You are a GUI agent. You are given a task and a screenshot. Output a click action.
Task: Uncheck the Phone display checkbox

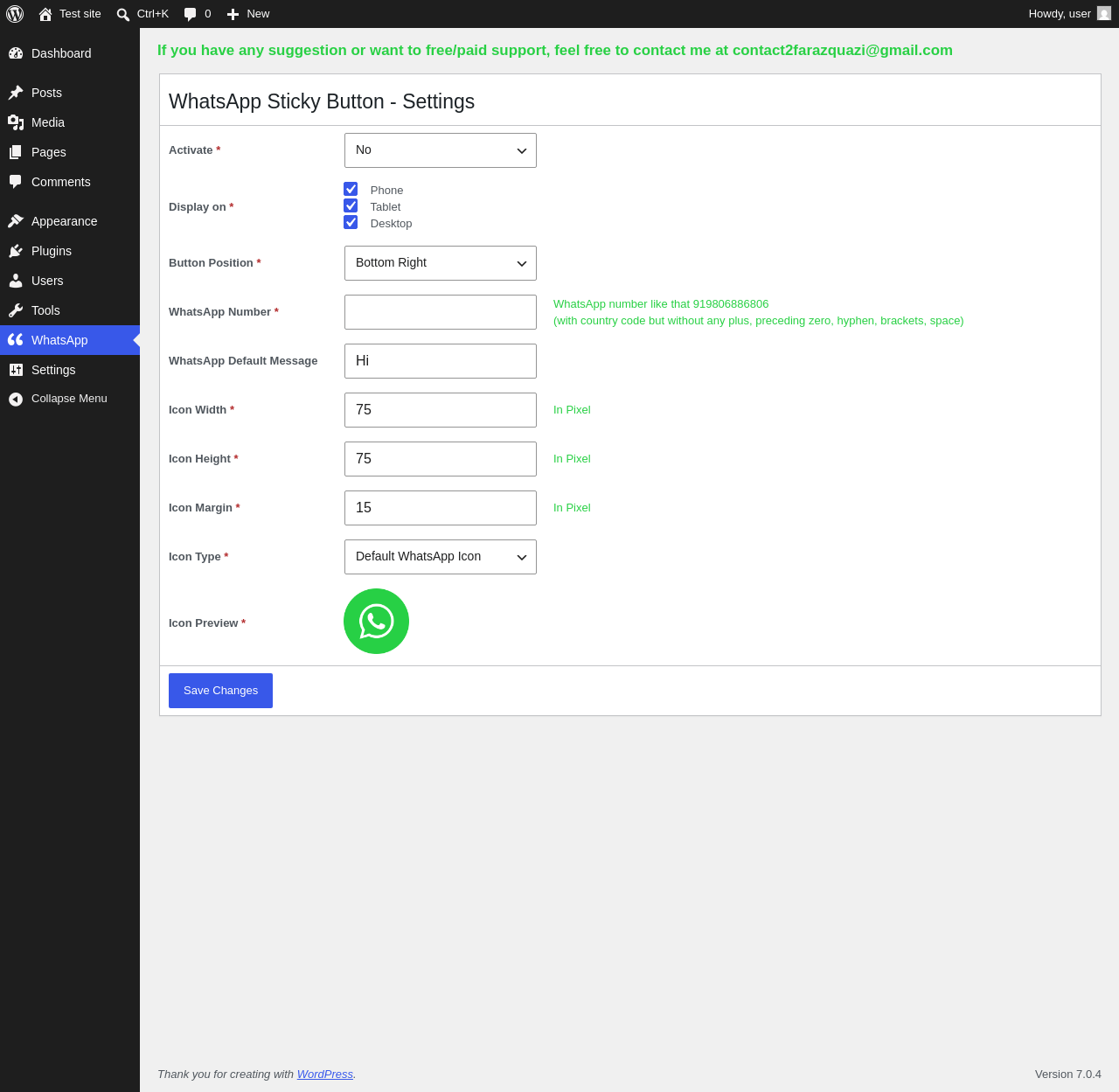coord(351,189)
